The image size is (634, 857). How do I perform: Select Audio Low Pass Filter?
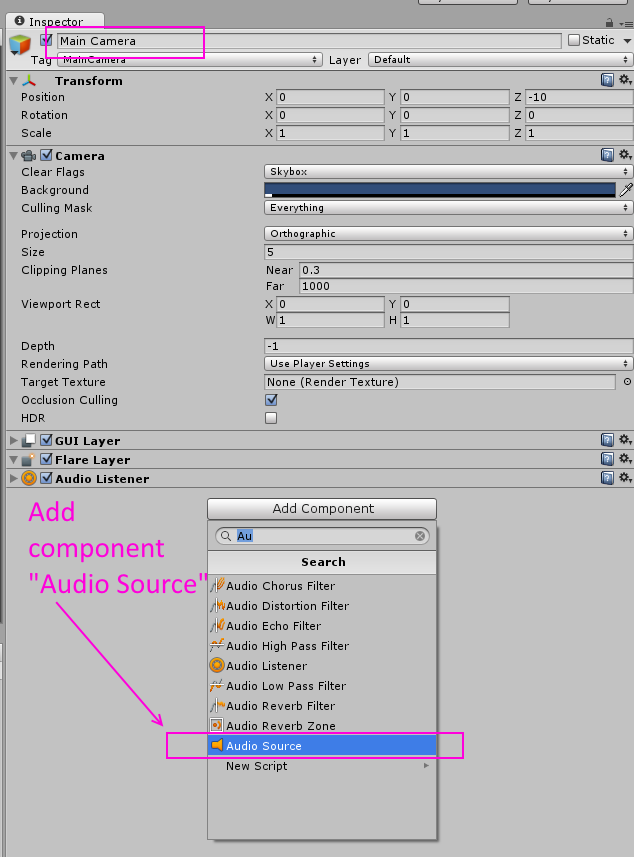pos(322,685)
